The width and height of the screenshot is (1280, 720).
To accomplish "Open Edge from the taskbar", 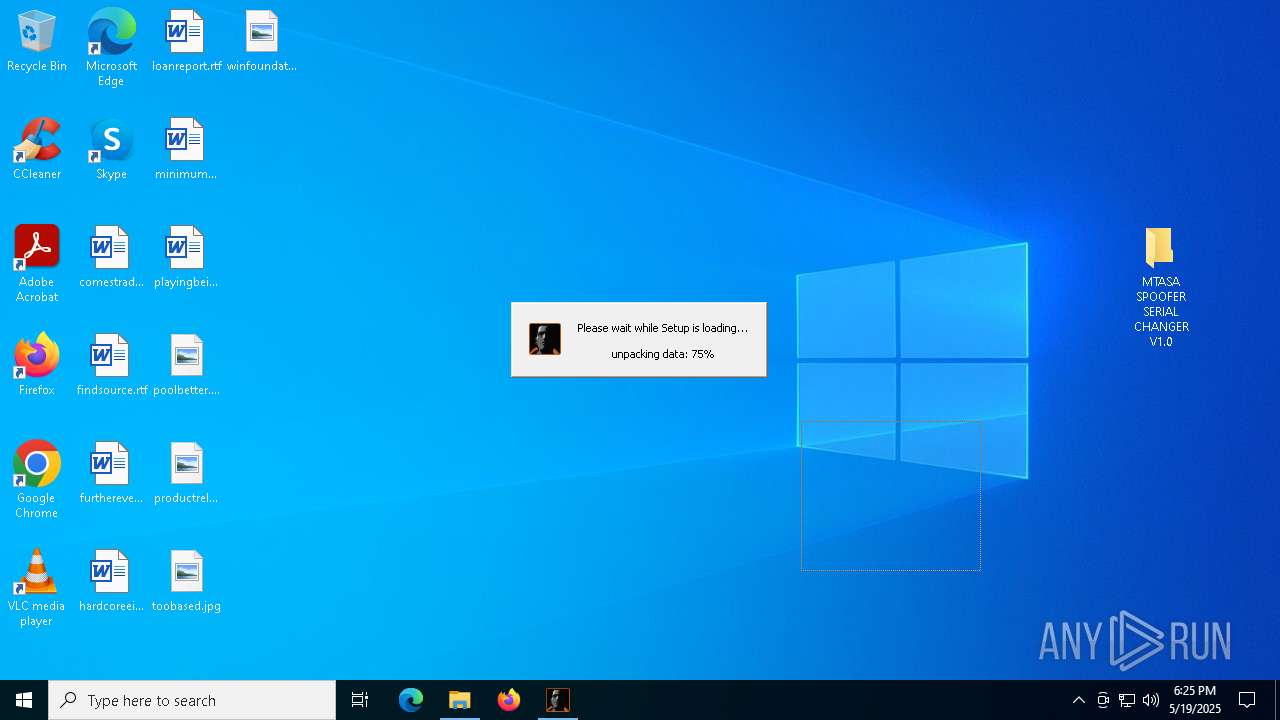I will pos(411,700).
